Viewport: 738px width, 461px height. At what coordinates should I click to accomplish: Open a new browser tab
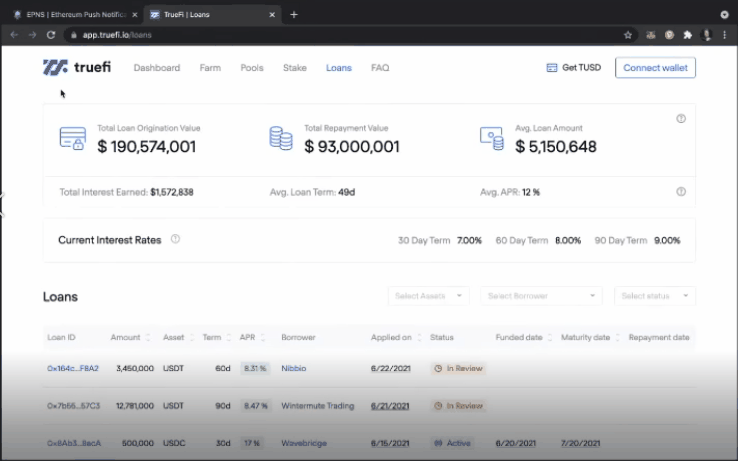click(294, 15)
